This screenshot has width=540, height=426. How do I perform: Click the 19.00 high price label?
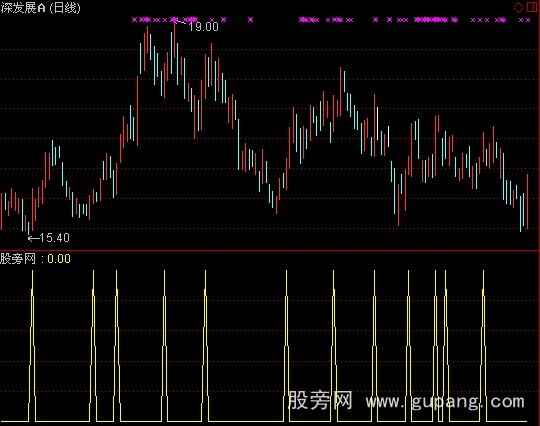203,27
